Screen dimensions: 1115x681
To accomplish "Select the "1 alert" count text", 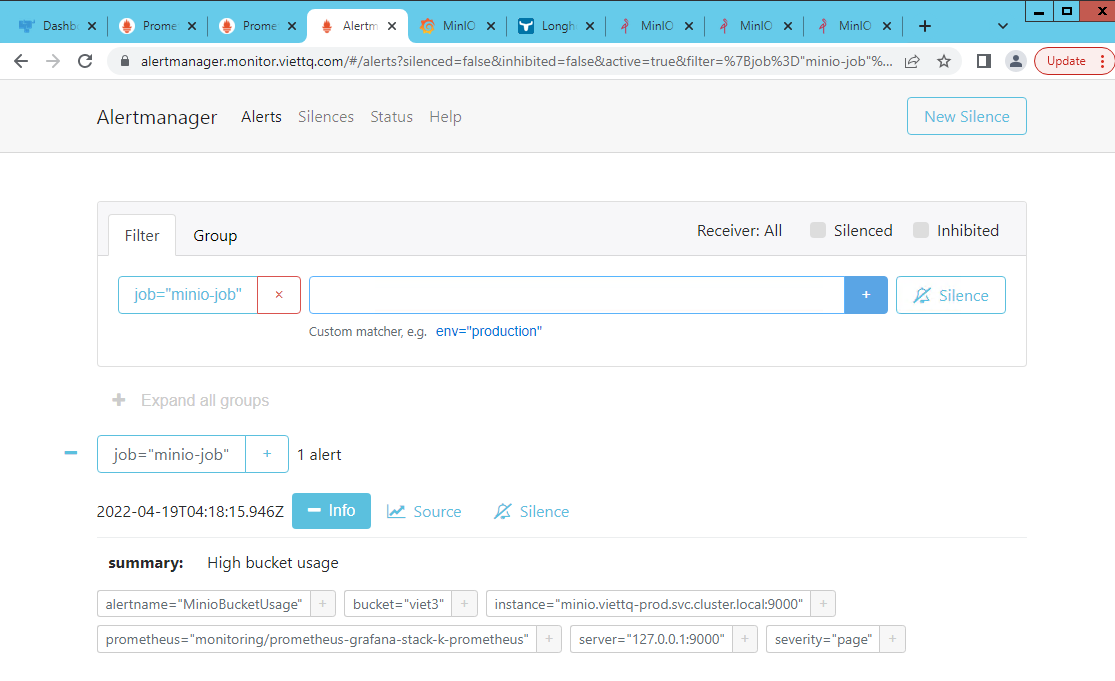I will (319, 455).
